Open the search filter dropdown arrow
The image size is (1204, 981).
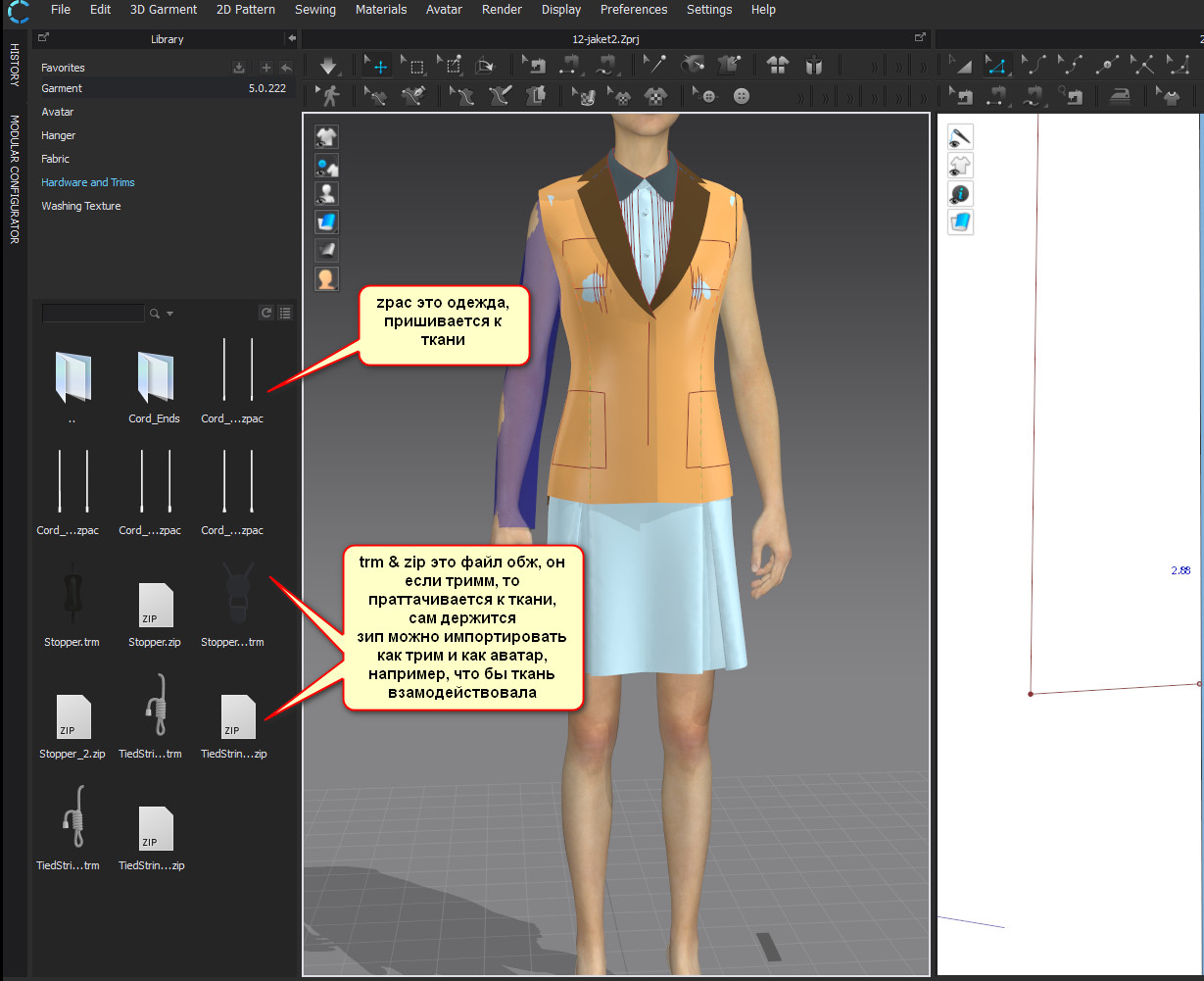click(170, 314)
